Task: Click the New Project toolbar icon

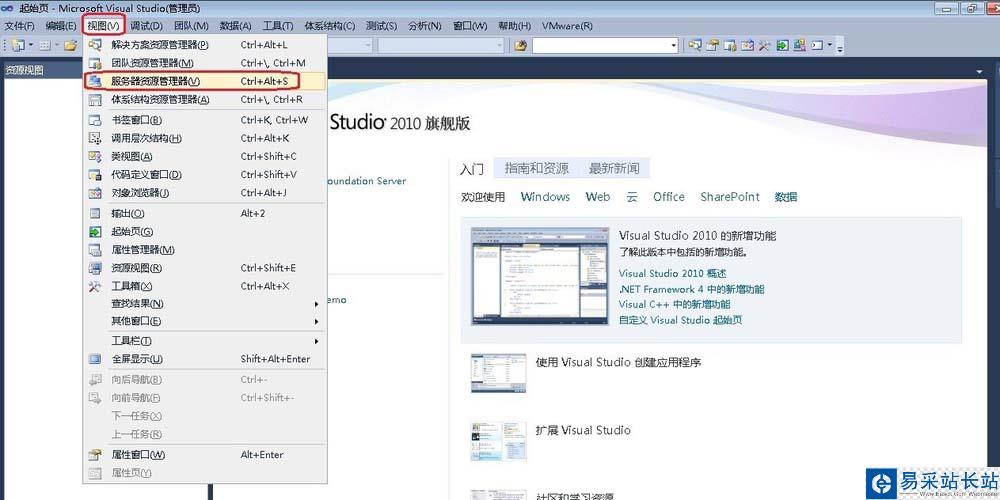Action: click(x=18, y=45)
